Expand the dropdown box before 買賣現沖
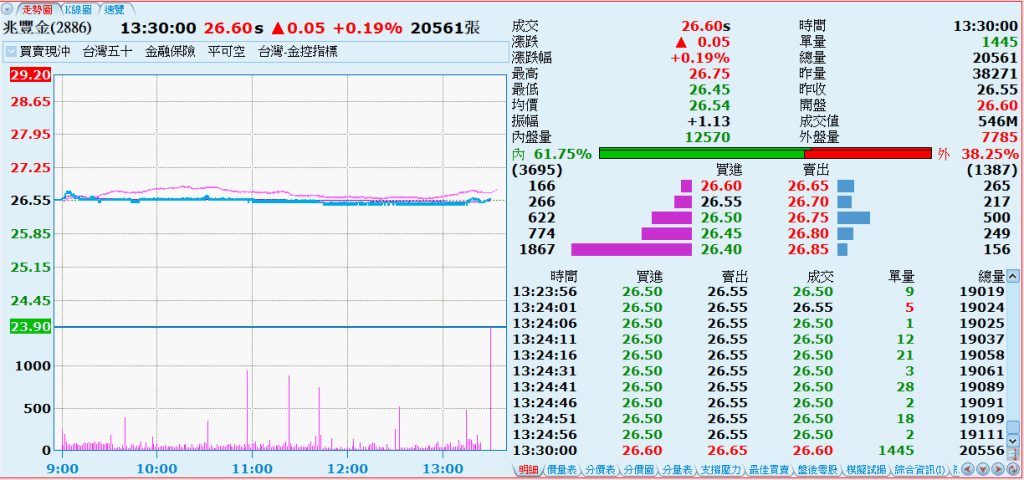This screenshot has height=480, width=1024. [10, 51]
